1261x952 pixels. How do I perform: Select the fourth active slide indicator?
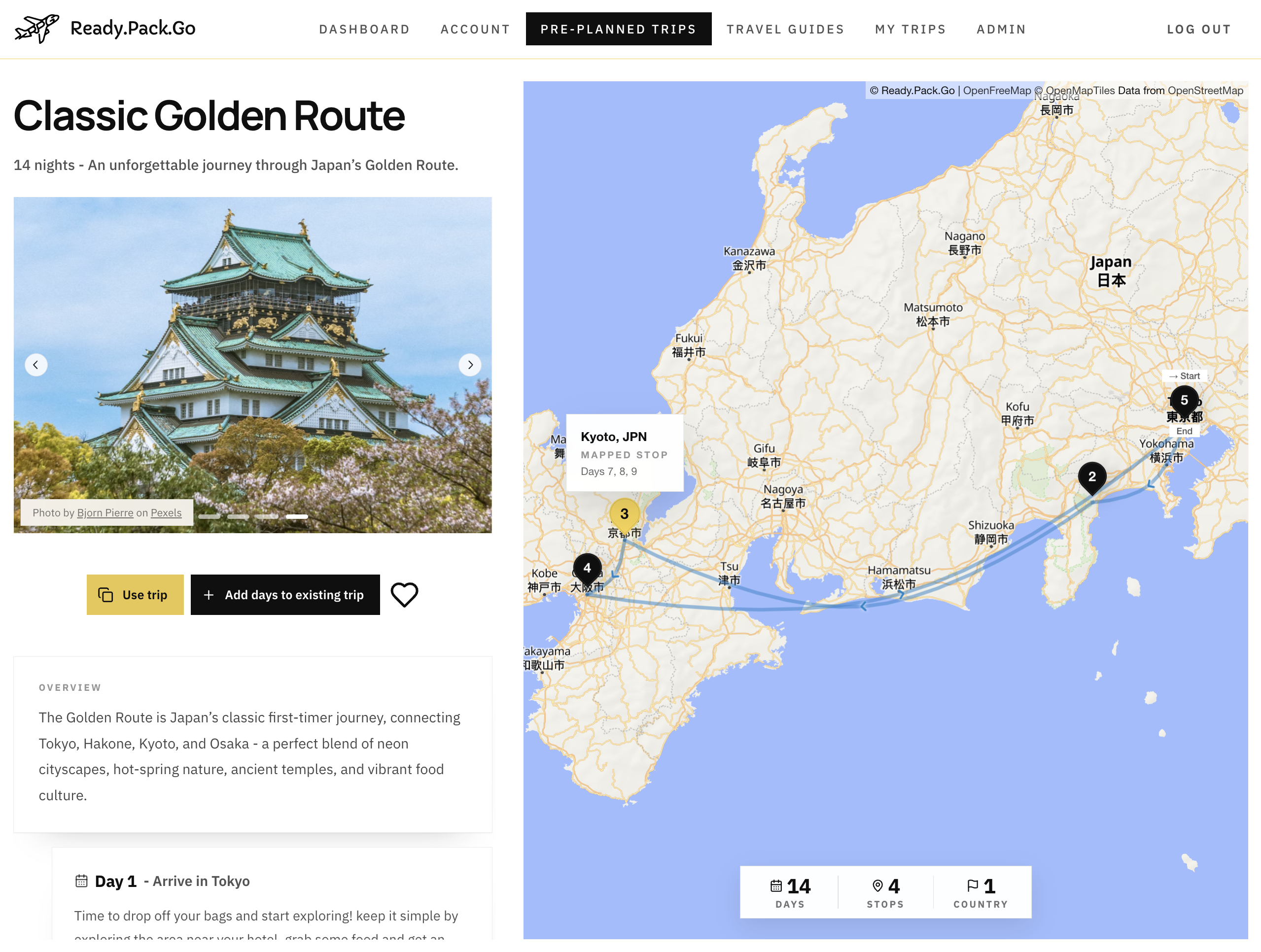[x=296, y=517]
